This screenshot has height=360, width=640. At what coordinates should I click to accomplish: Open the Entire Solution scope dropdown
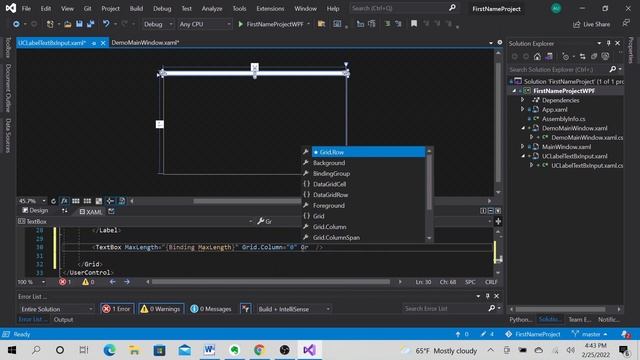[x=57, y=309]
